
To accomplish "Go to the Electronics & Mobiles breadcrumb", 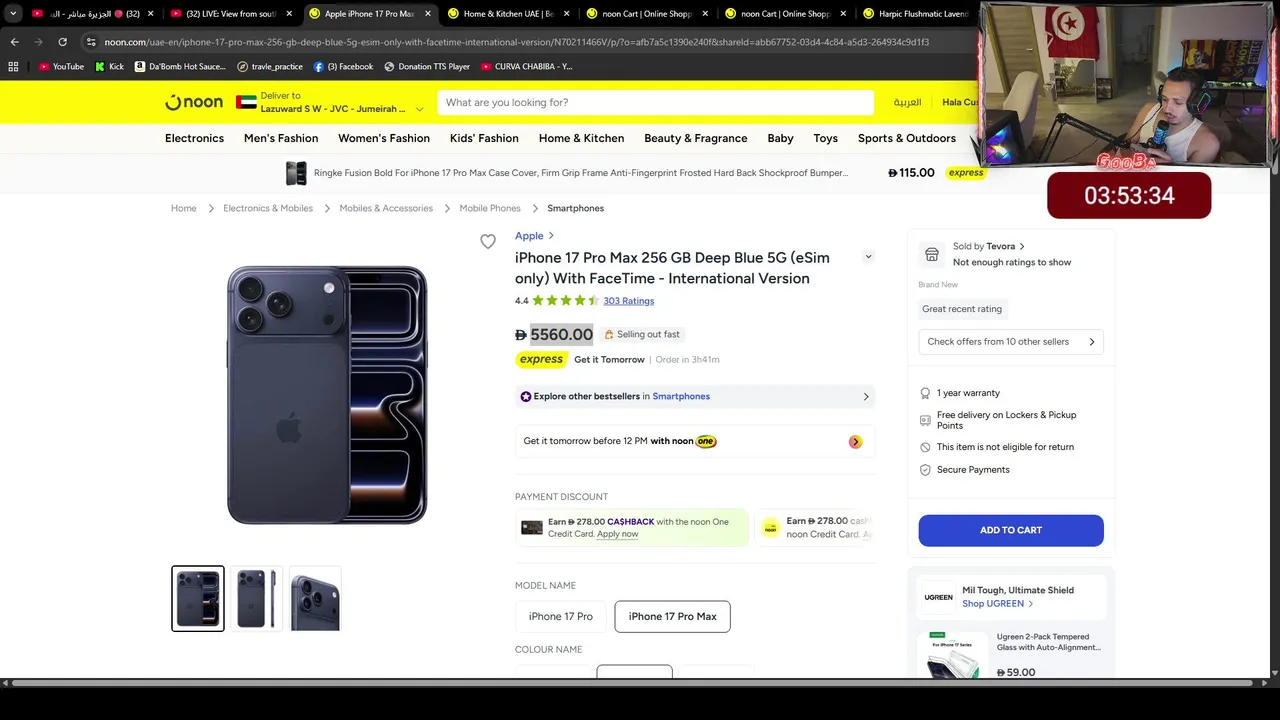I will coord(268,208).
